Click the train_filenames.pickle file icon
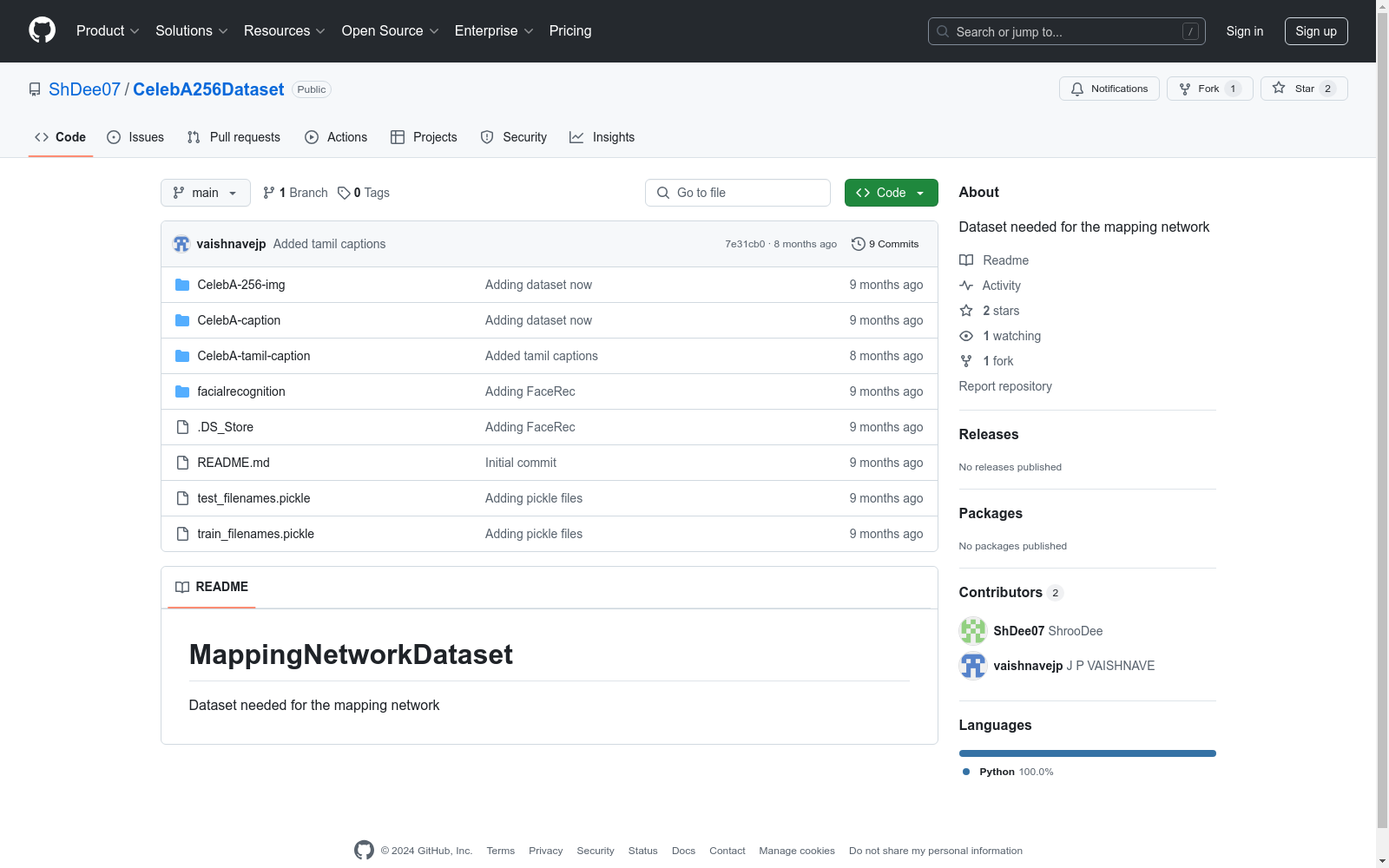The height and width of the screenshot is (868, 1389). tap(182, 534)
